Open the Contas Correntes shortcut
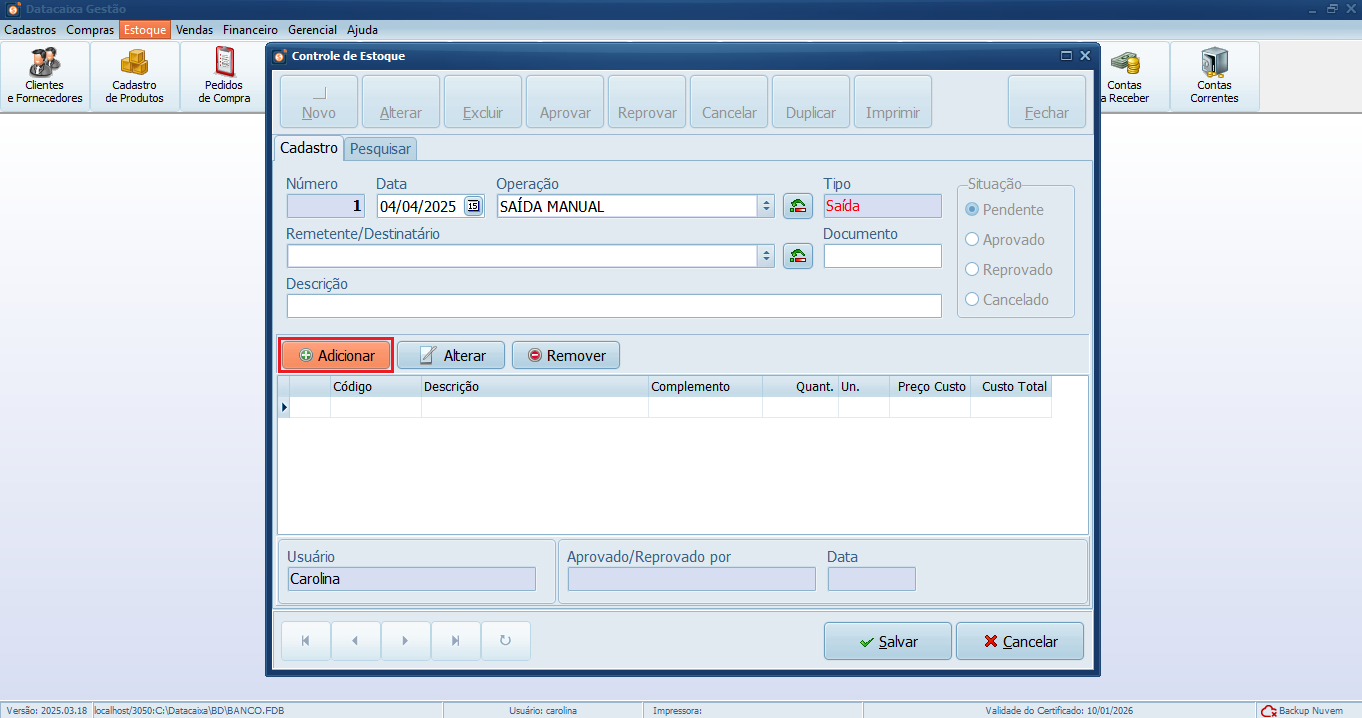 pyautogui.click(x=1214, y=75)
